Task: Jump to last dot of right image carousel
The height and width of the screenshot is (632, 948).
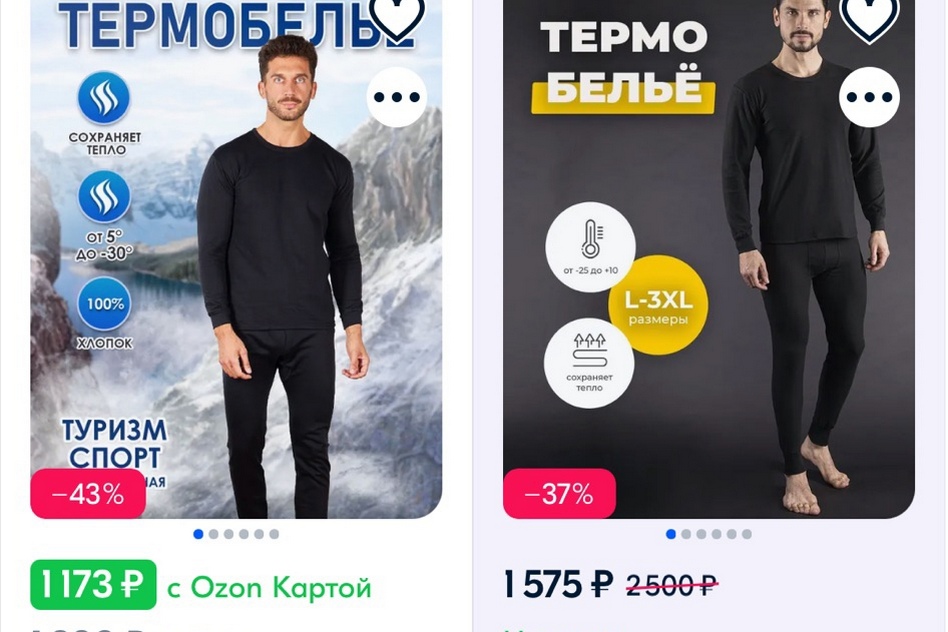Action: click(x=747, y=534)
